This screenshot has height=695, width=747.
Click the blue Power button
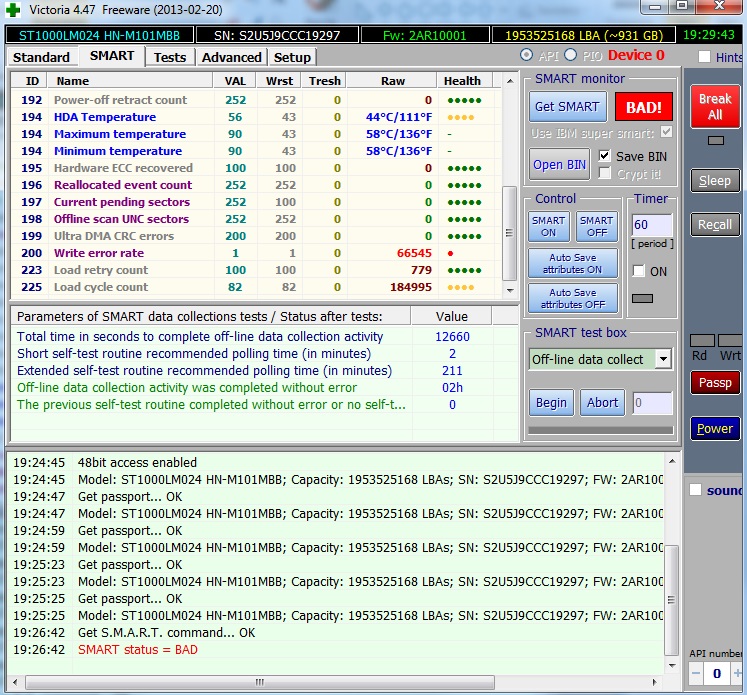click(714, 428)
